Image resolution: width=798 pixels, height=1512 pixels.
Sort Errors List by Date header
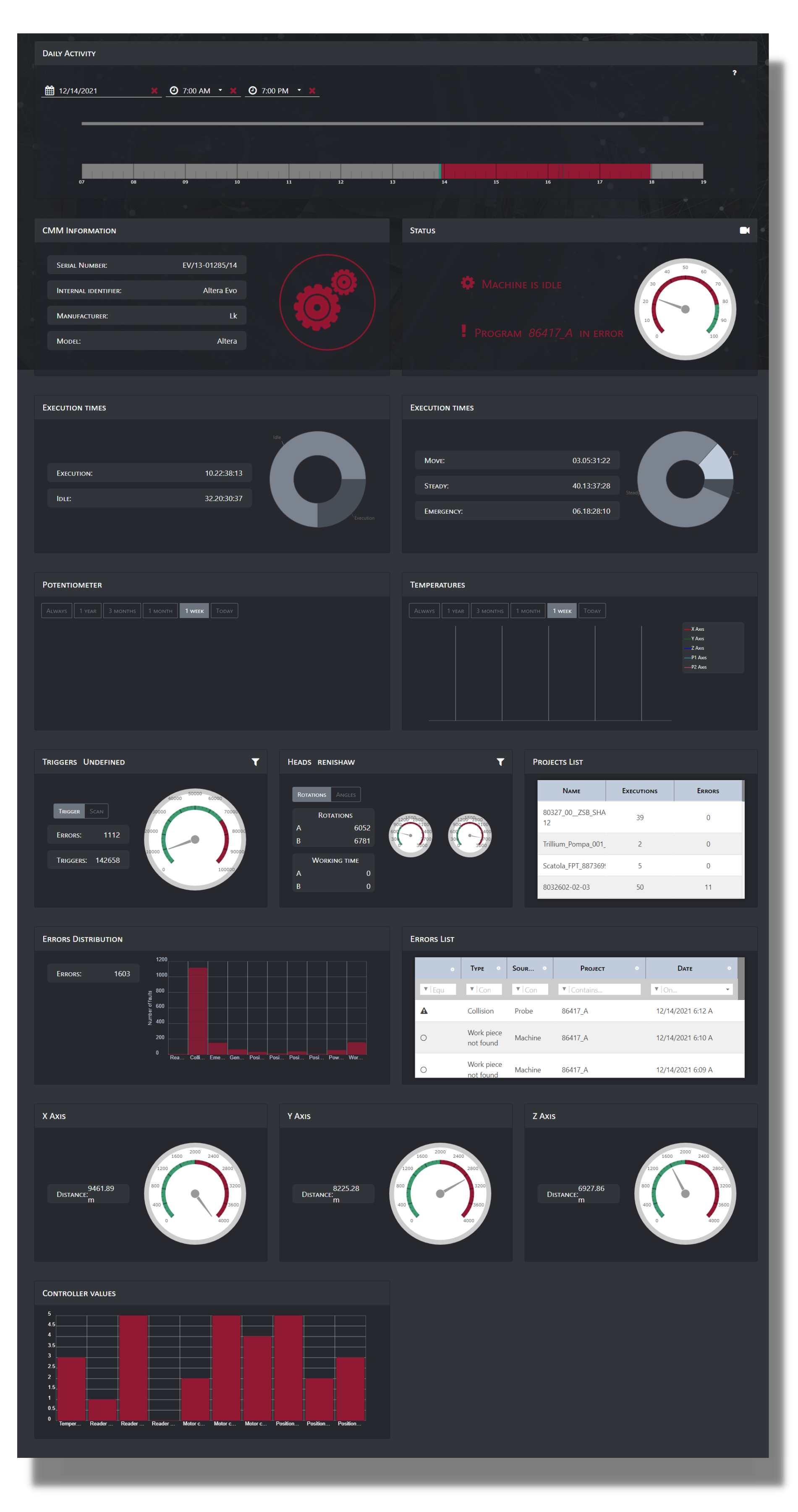coord(685,968)
